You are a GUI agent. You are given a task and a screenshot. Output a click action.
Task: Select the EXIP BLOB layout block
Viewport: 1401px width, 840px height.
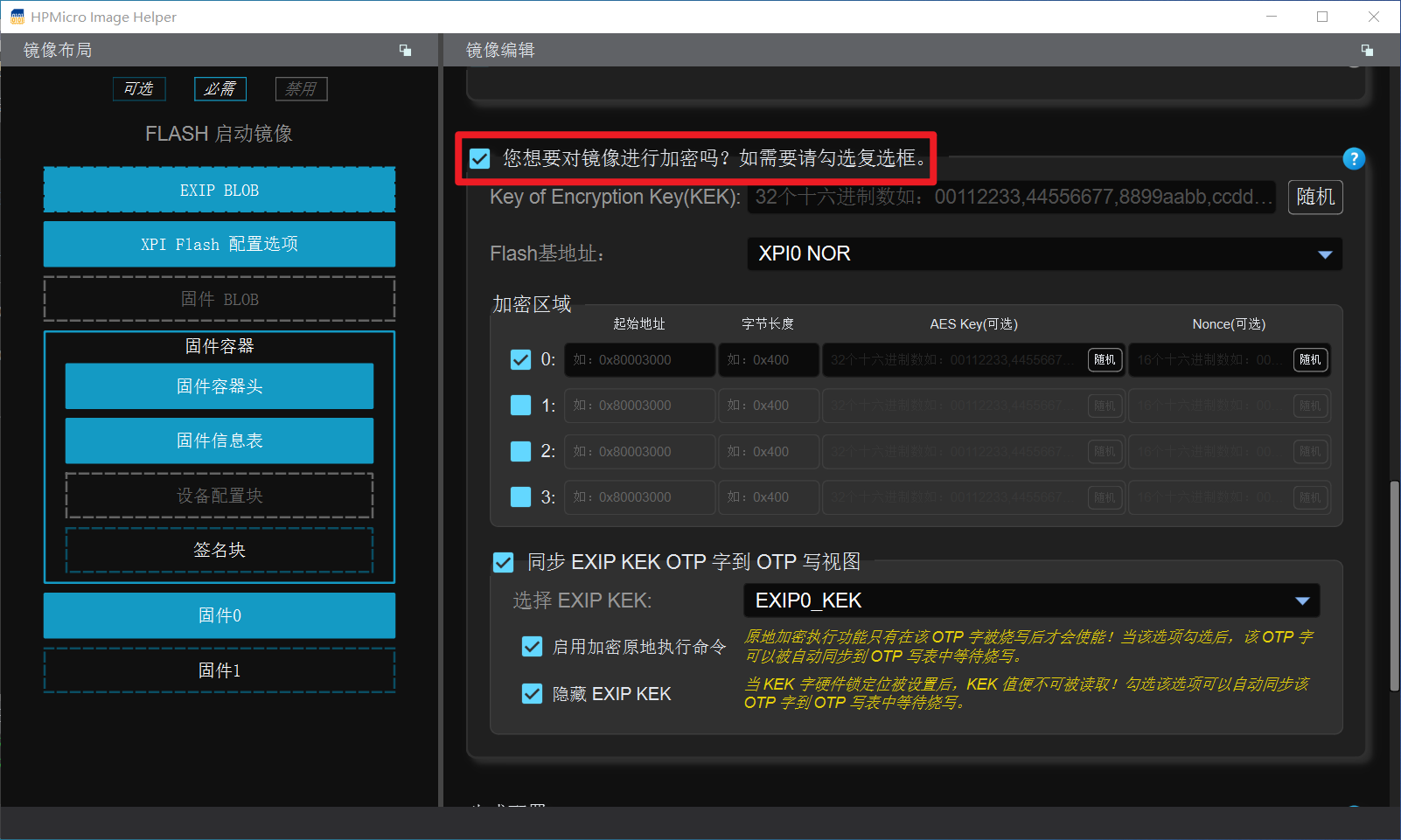220,190
